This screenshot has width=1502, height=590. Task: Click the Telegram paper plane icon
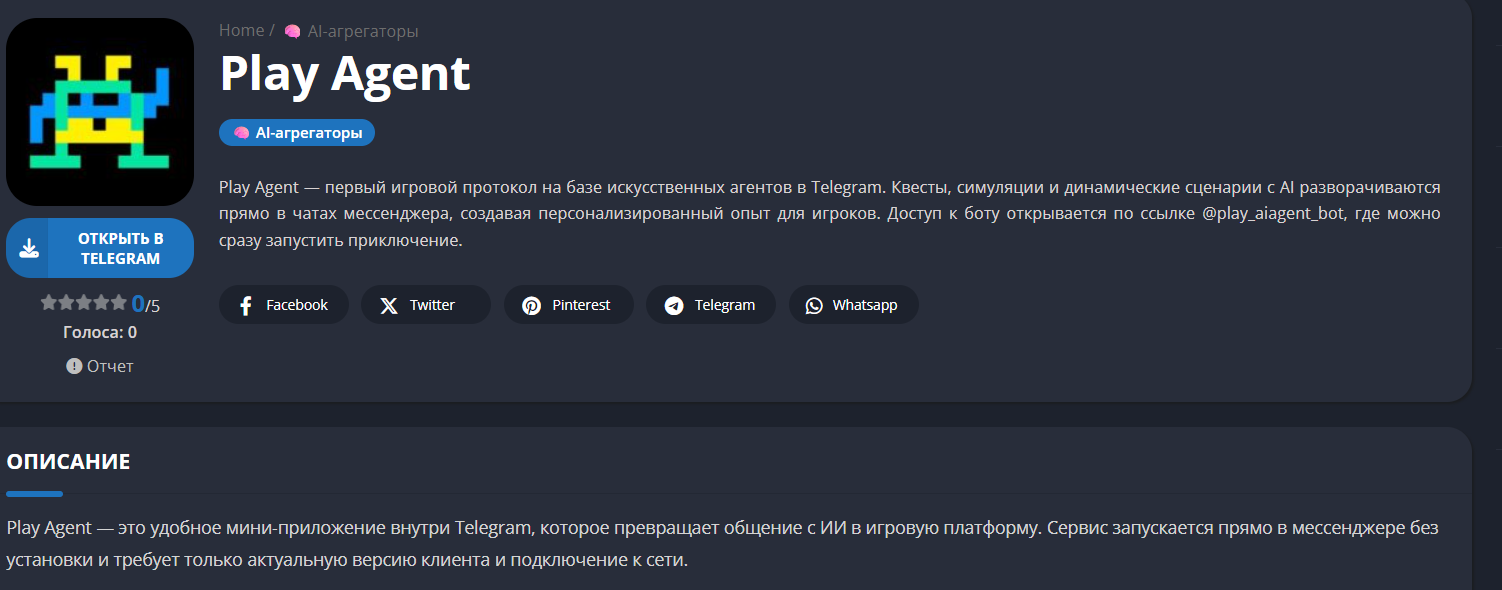click(x=675, y=306)
